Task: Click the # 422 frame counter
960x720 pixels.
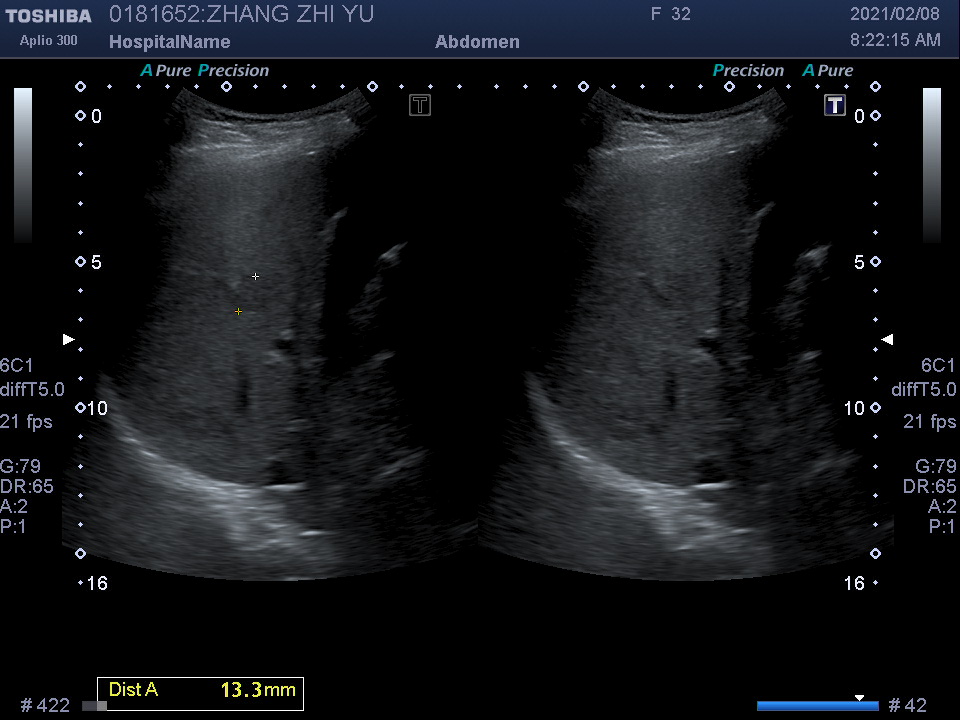Action: click(45, 706)
